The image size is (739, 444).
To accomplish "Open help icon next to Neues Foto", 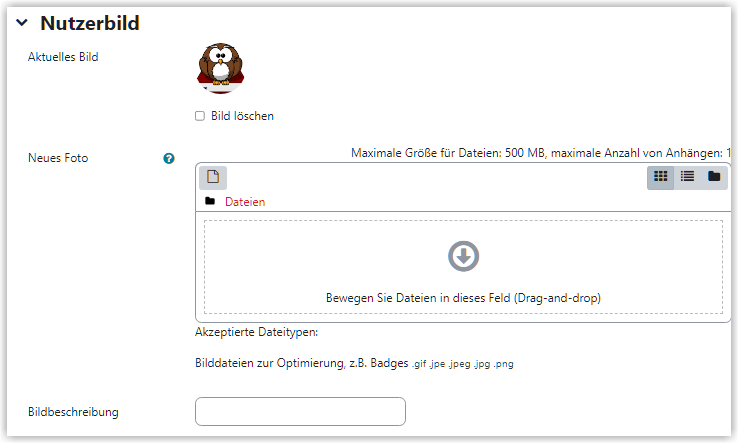I will [x=169, y=158].
